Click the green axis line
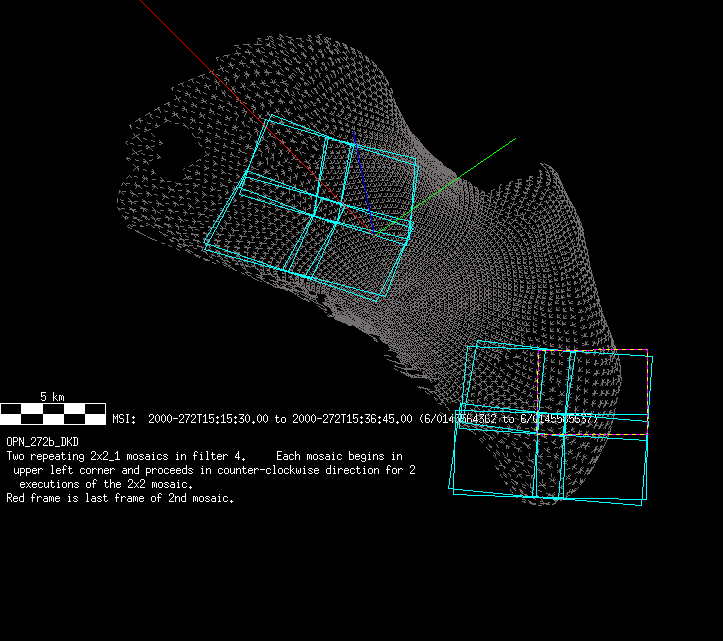The width and height of the screenshot is (723, 641). tap(445, 186)
